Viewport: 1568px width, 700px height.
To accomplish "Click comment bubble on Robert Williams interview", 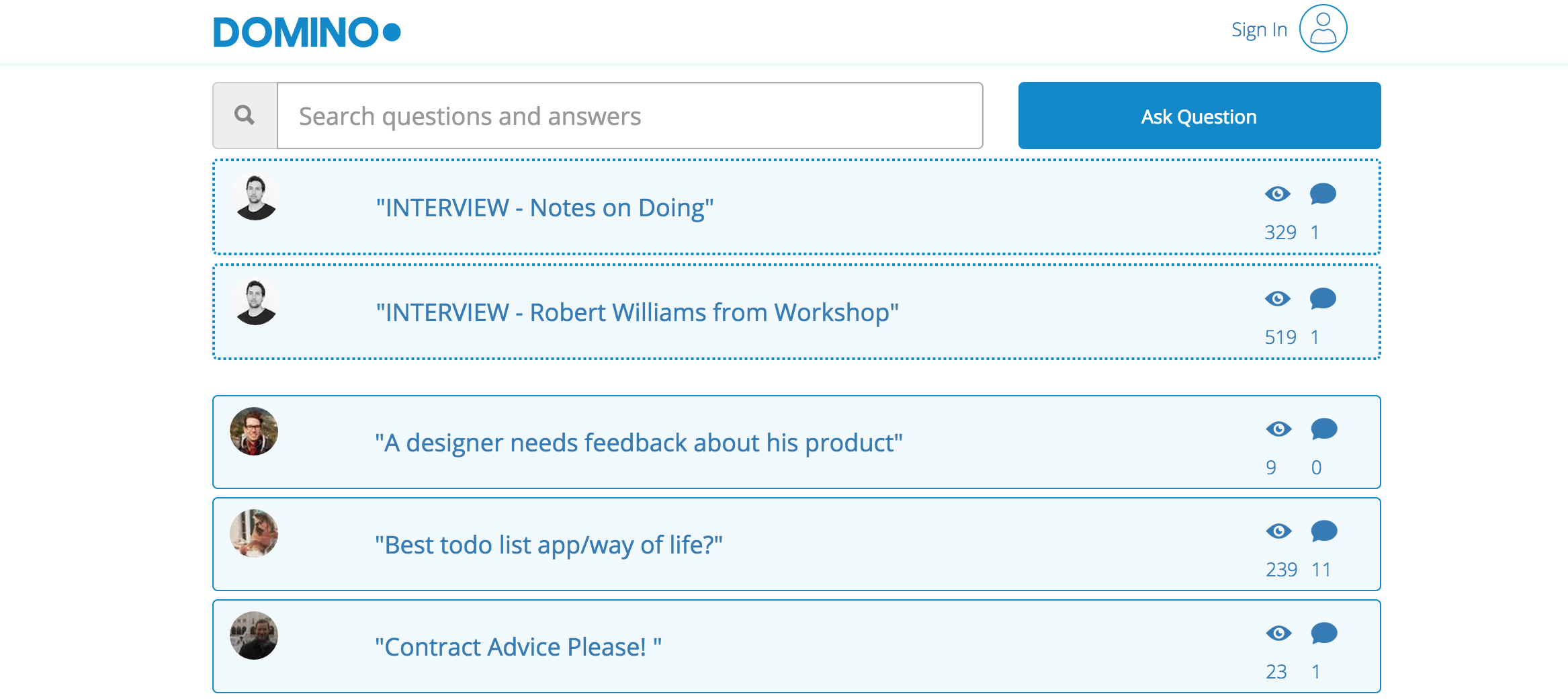I will 1322,299.
